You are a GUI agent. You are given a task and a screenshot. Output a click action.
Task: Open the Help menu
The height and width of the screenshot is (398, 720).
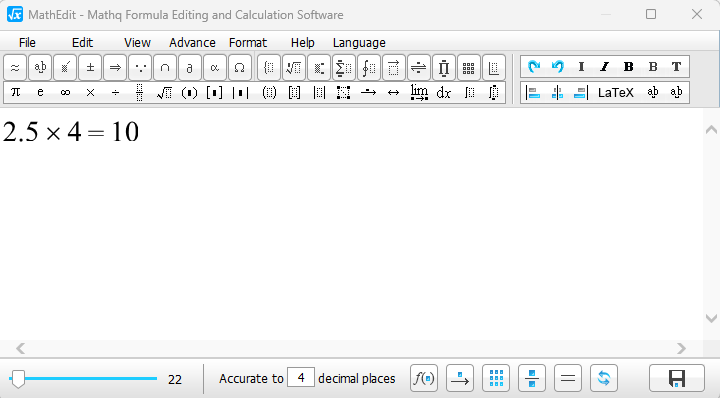(x=303, y=43)
